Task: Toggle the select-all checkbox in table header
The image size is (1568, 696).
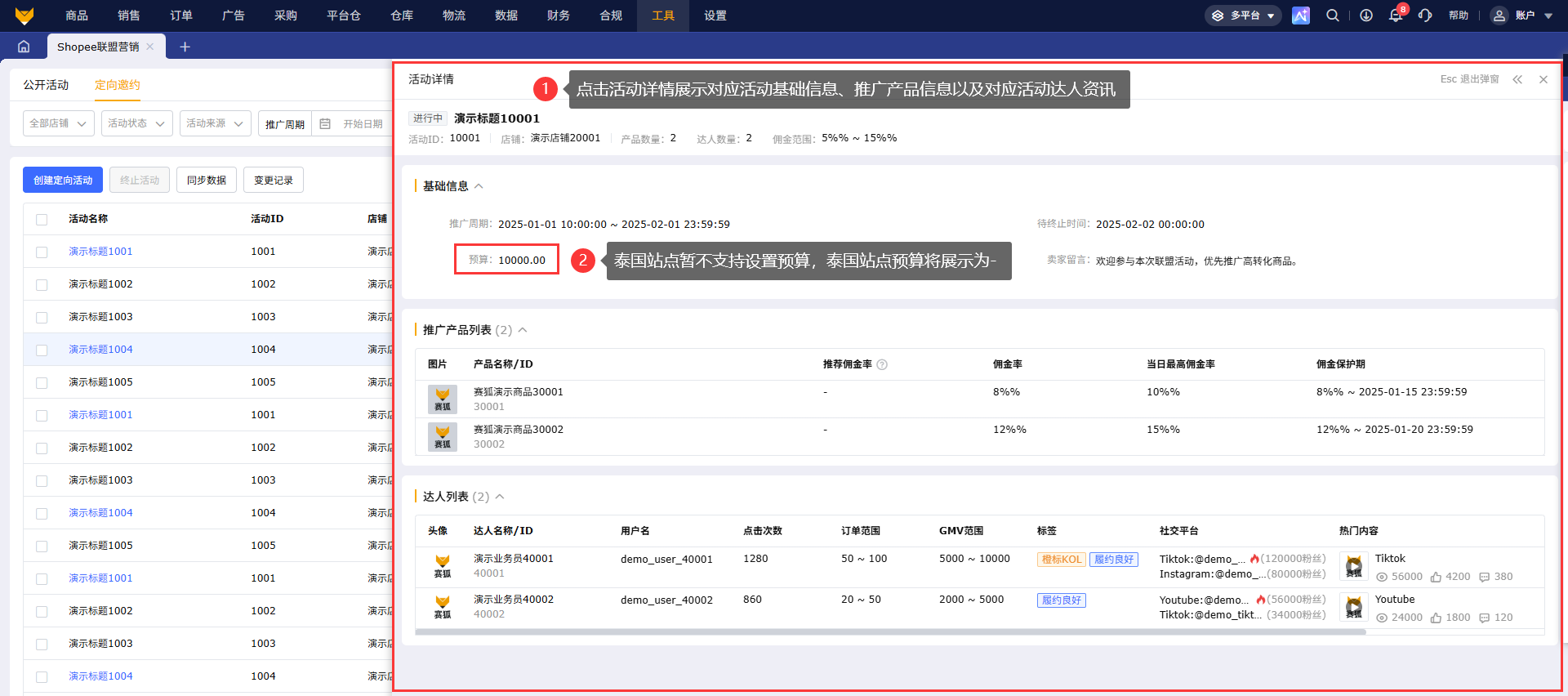Action: tap(42, 220)
